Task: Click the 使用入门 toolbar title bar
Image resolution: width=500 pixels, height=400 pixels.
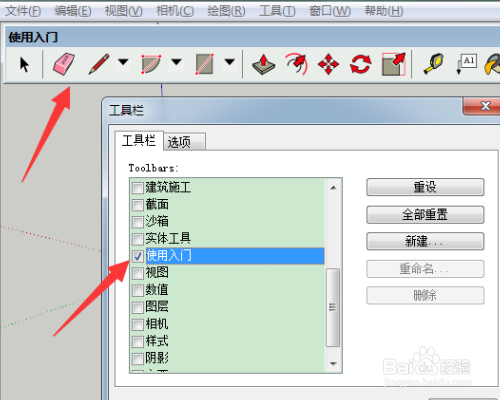Action: point(252,37)
